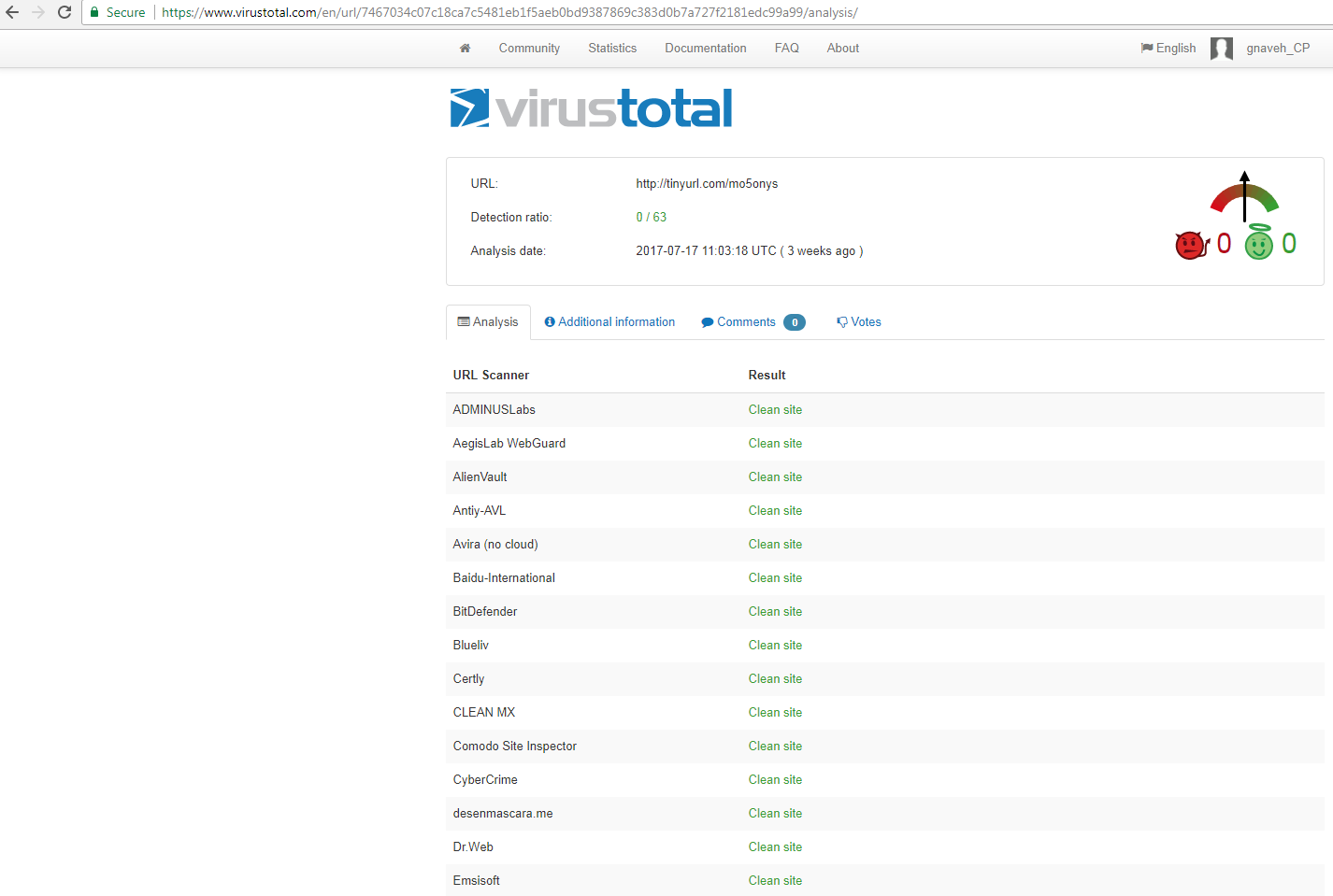Click the VirusTotal logo
The height and width of the screenshot is (896, 1333).
[591, 108]
